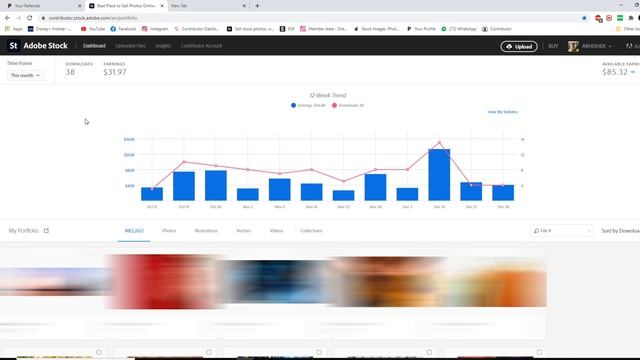Viewport: 640px width, 360px height.
Task: Open the Insights menu item
Action: (x=163, y=46)
